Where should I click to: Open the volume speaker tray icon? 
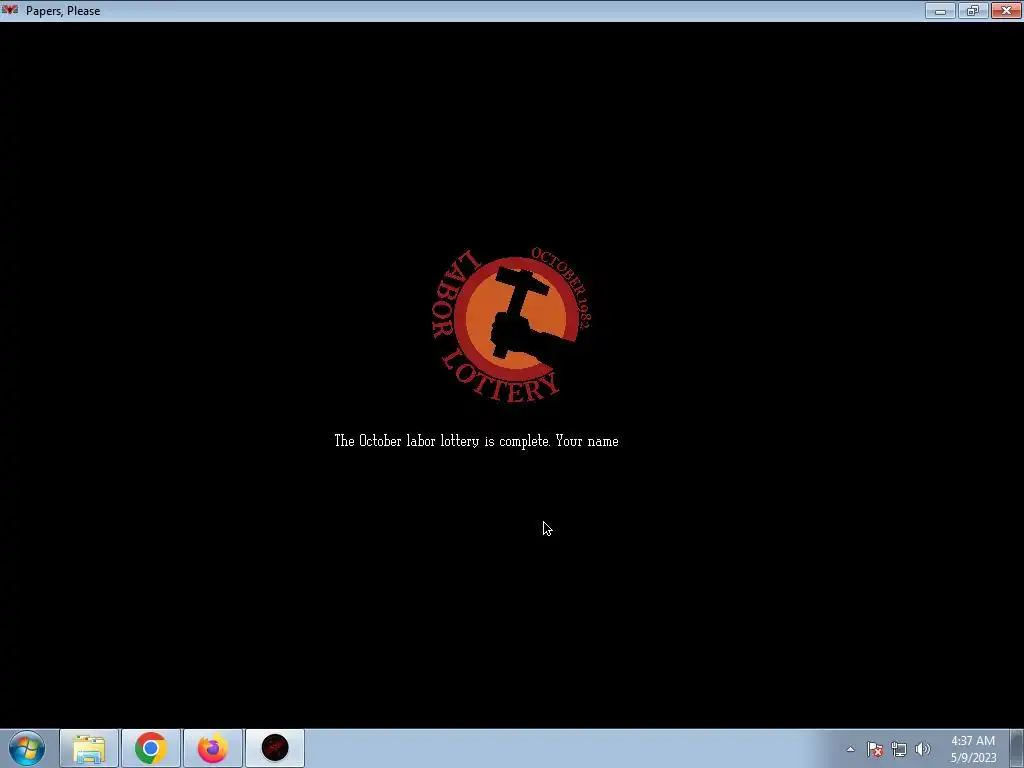923,749
